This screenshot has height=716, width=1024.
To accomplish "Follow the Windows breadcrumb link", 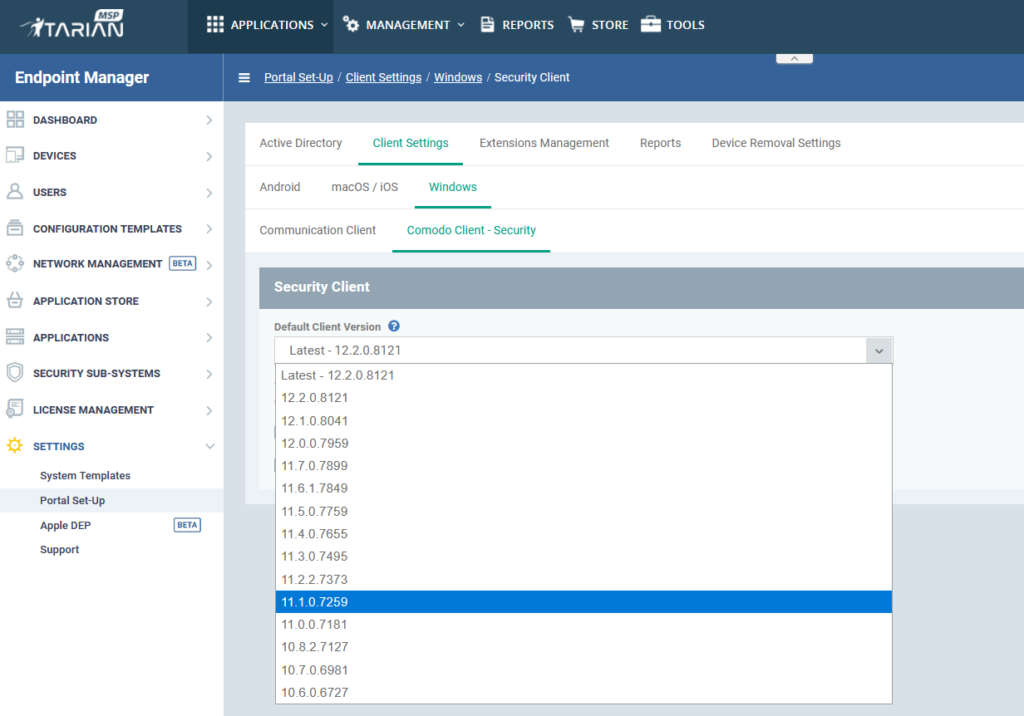I will 458,77.
